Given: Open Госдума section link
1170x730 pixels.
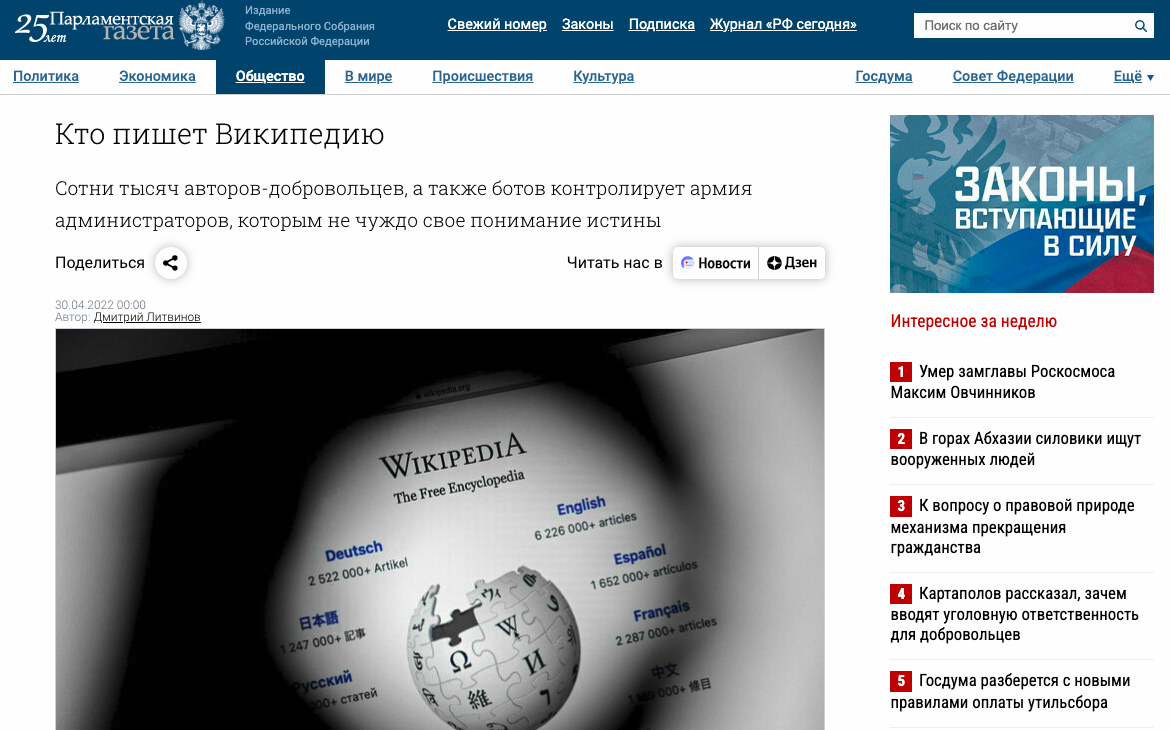Looking at the screenshot, I should (883, 76).
